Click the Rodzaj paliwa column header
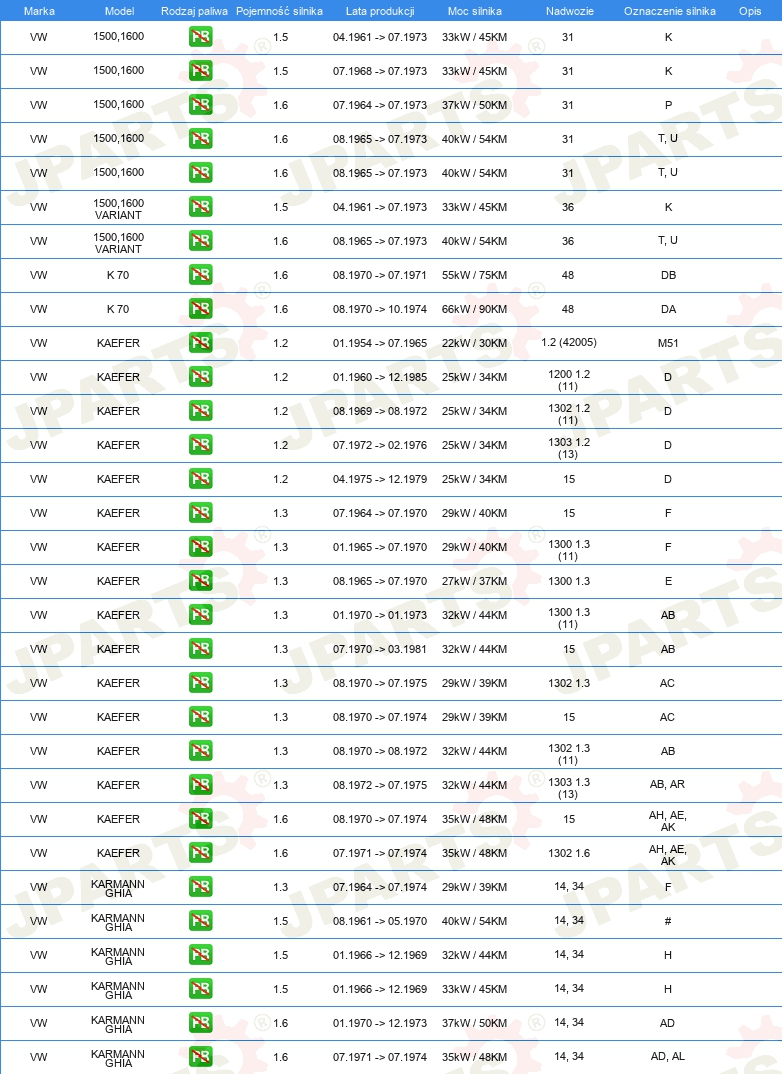This screenshot has width=782, height=1074. pyautogui.click(x=194, y=11)
